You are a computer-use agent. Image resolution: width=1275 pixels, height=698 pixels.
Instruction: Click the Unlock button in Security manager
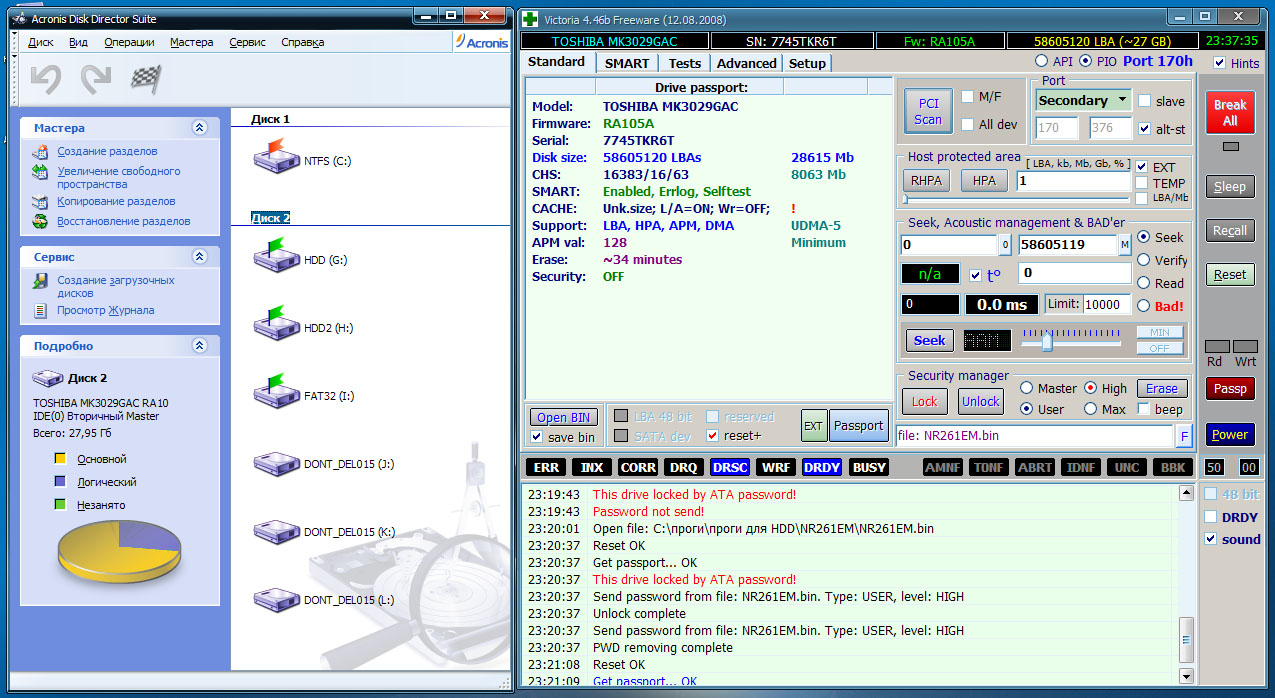coord(980,401)
